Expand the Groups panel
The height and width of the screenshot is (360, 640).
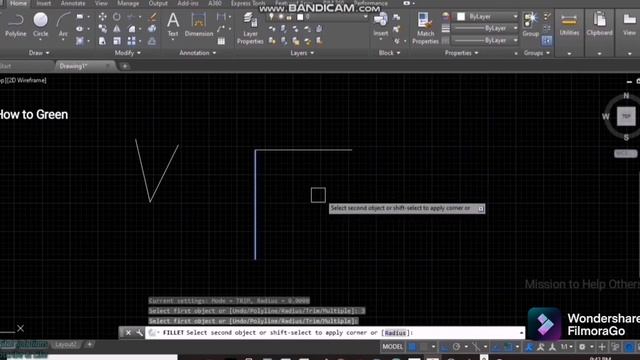coord(536,53)
